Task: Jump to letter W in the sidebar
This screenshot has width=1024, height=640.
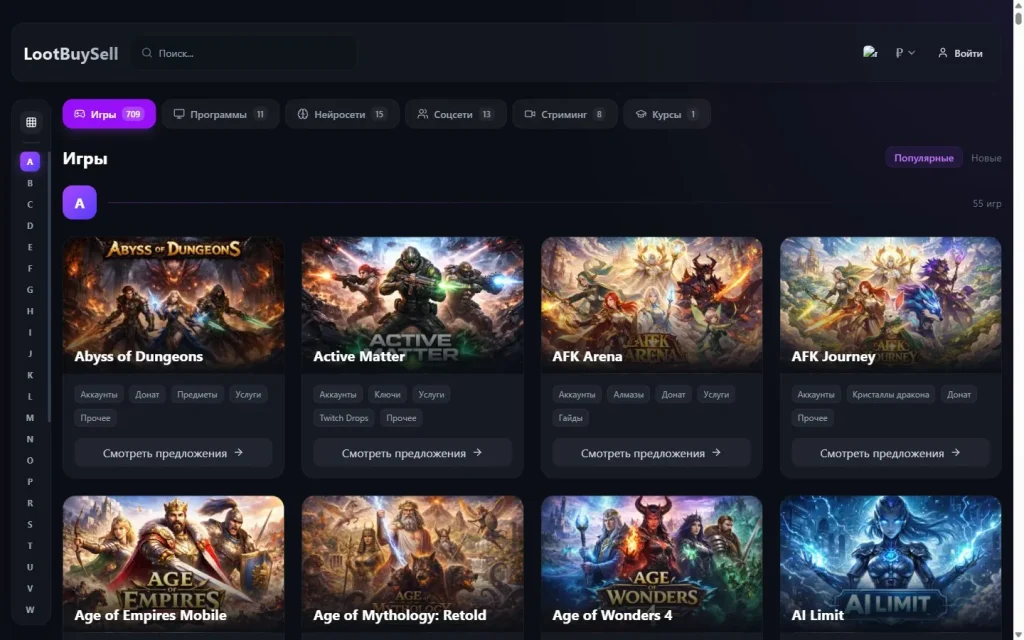Action: pos(30,609)
